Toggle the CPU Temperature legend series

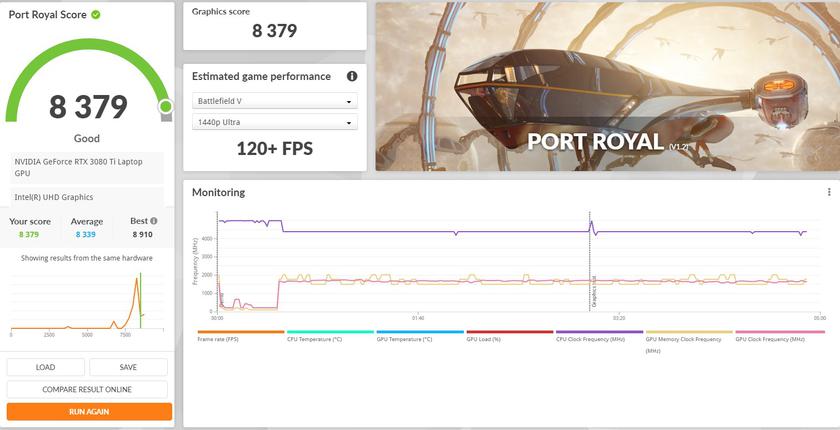tap(329, 339)
